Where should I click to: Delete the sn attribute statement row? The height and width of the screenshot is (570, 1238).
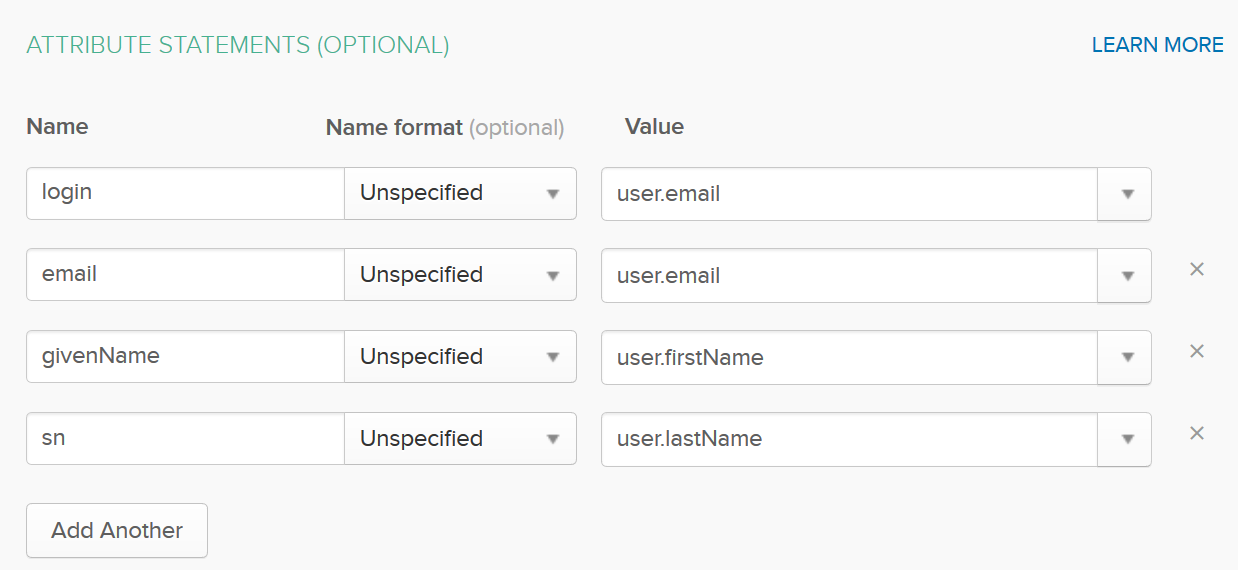point(1196,433)
